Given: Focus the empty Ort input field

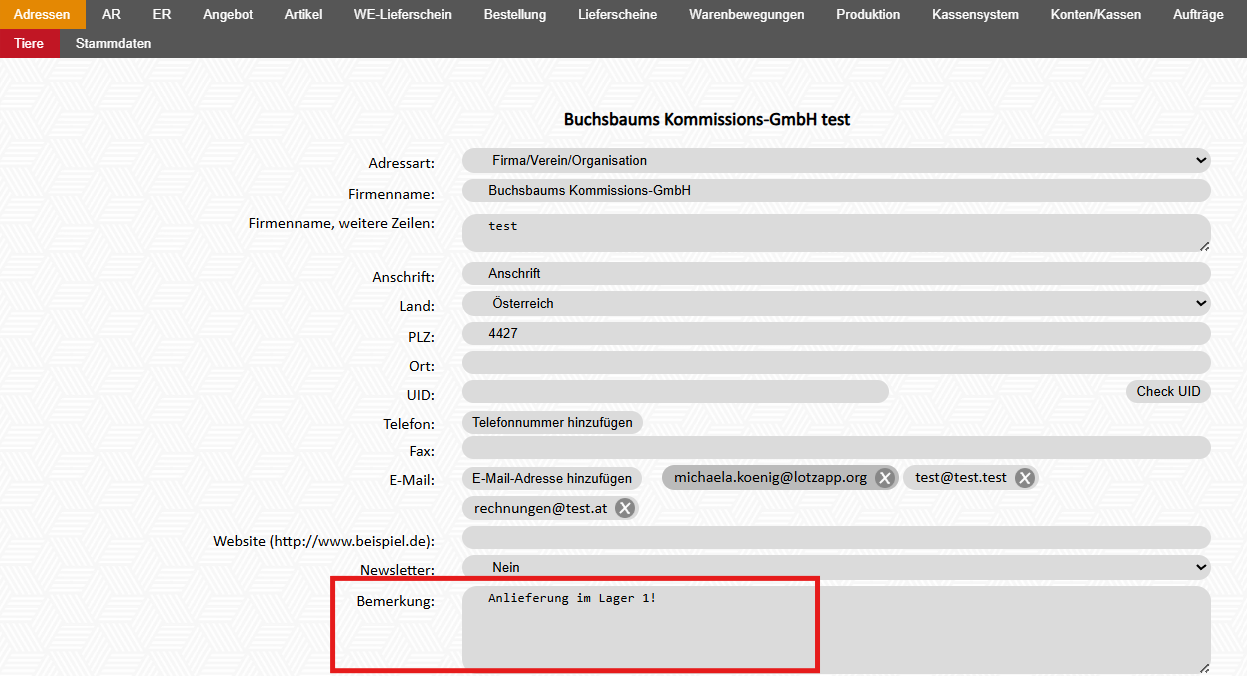Looking at the screenshot, I should tap(836, 363).
